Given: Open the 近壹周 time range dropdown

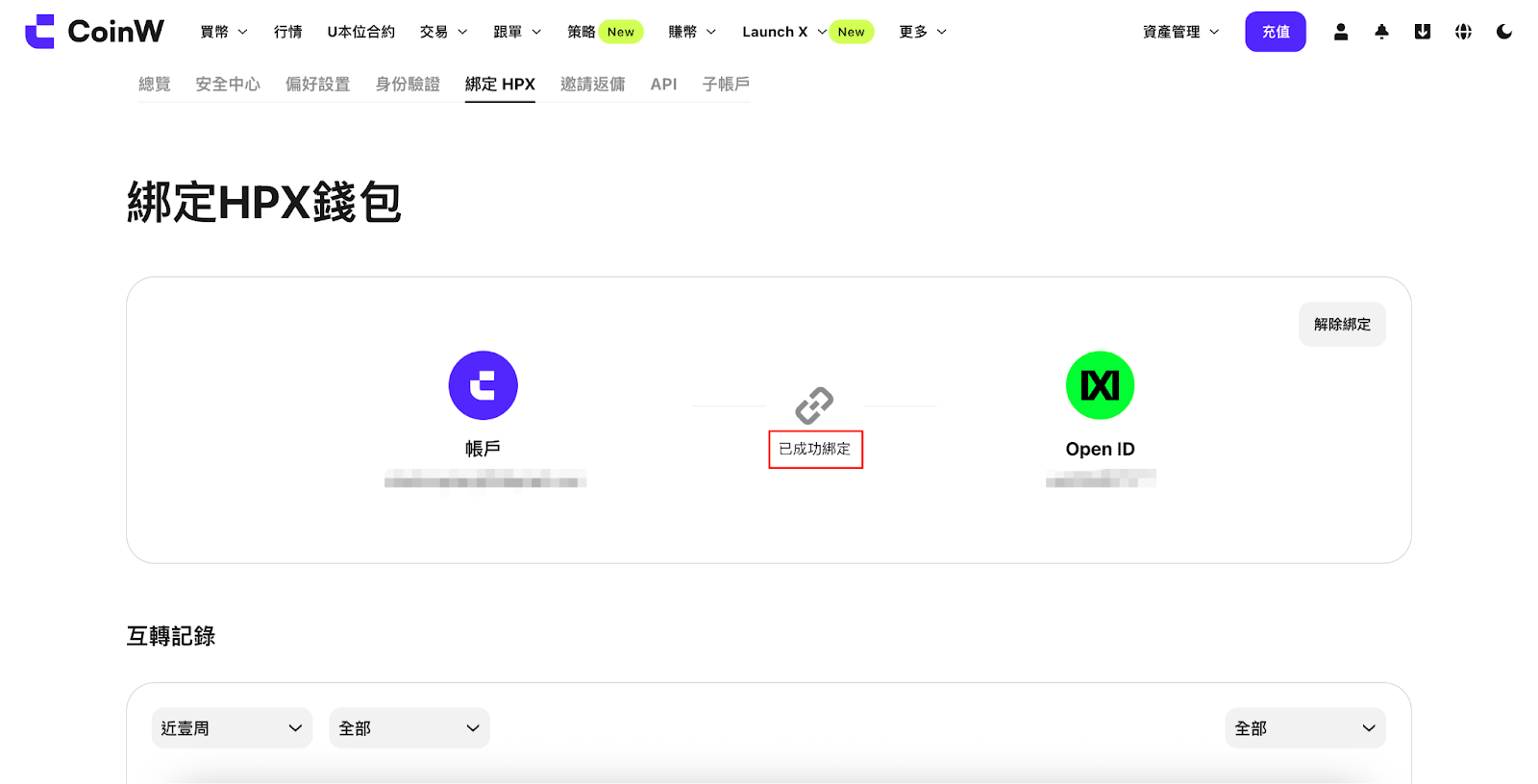Looking at the screenshot, I should click(232, 728).
